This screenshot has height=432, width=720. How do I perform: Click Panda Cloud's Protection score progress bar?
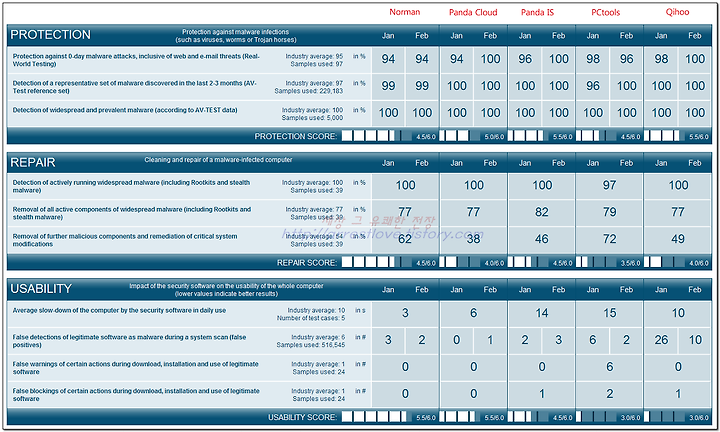tap(460, 136)
